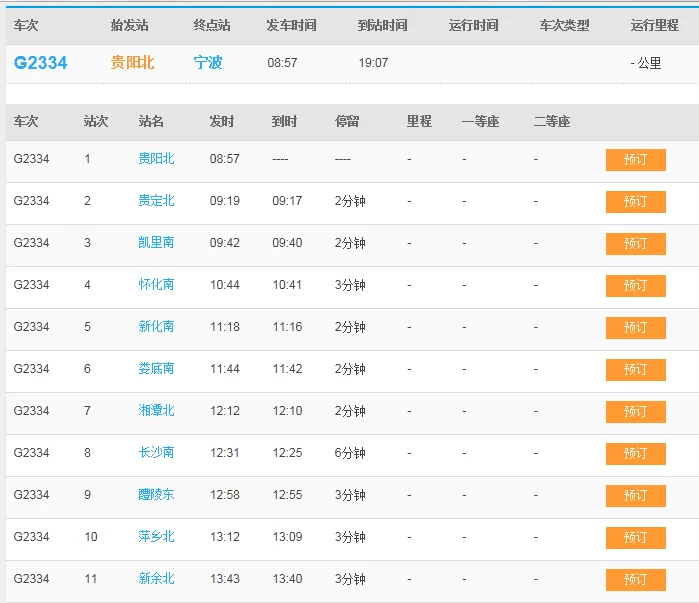Open the 凯里南 station link

coord(156,243)
